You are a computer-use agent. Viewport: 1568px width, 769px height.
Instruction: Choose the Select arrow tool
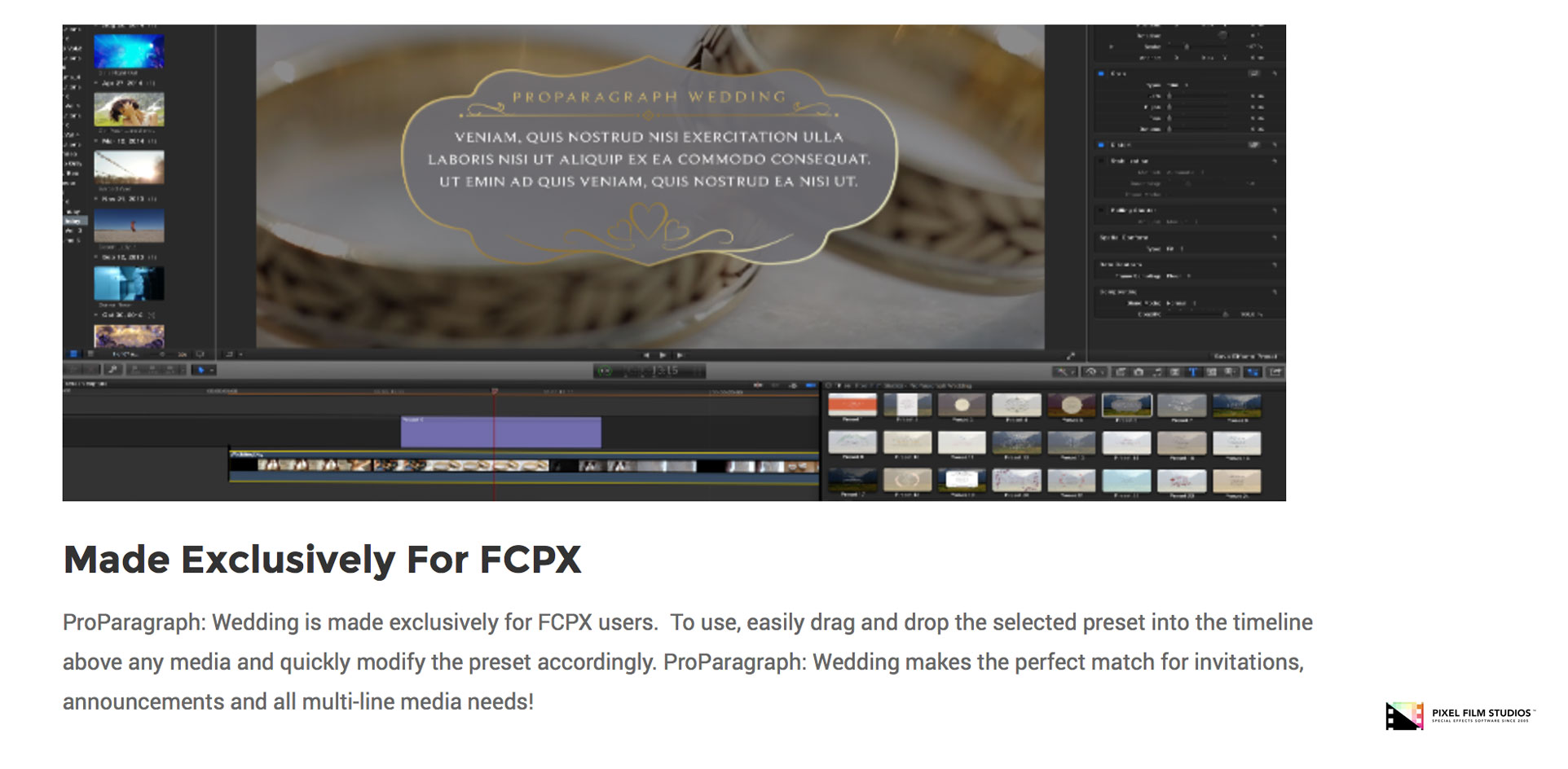coord(200,370)
